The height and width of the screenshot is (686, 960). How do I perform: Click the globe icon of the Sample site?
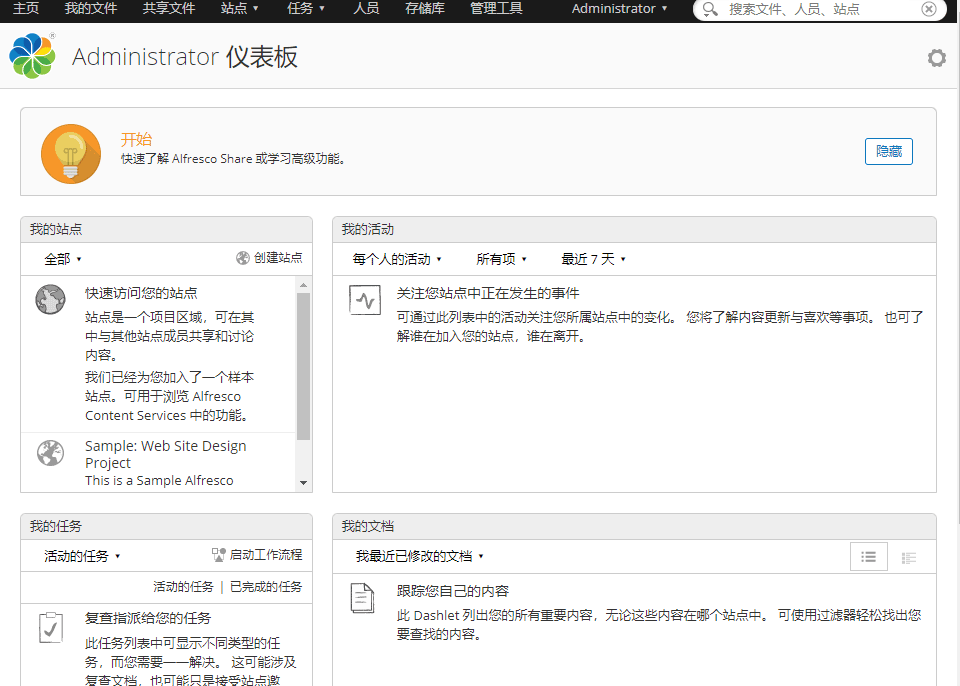(50, 452)
